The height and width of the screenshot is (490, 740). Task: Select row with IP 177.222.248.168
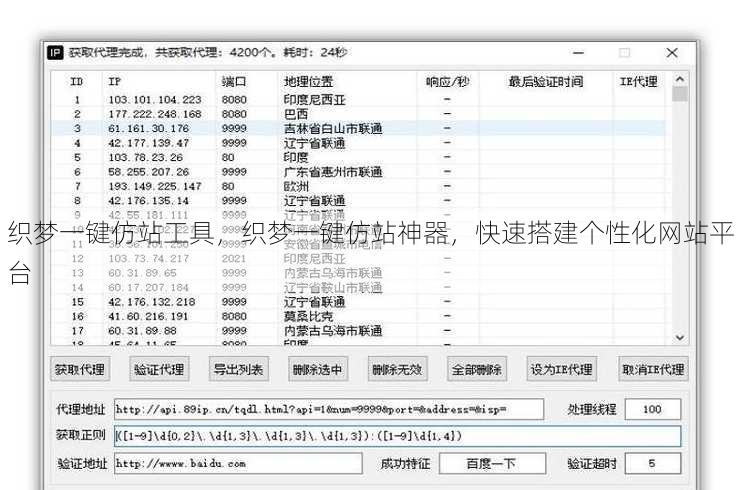point(359,114)
